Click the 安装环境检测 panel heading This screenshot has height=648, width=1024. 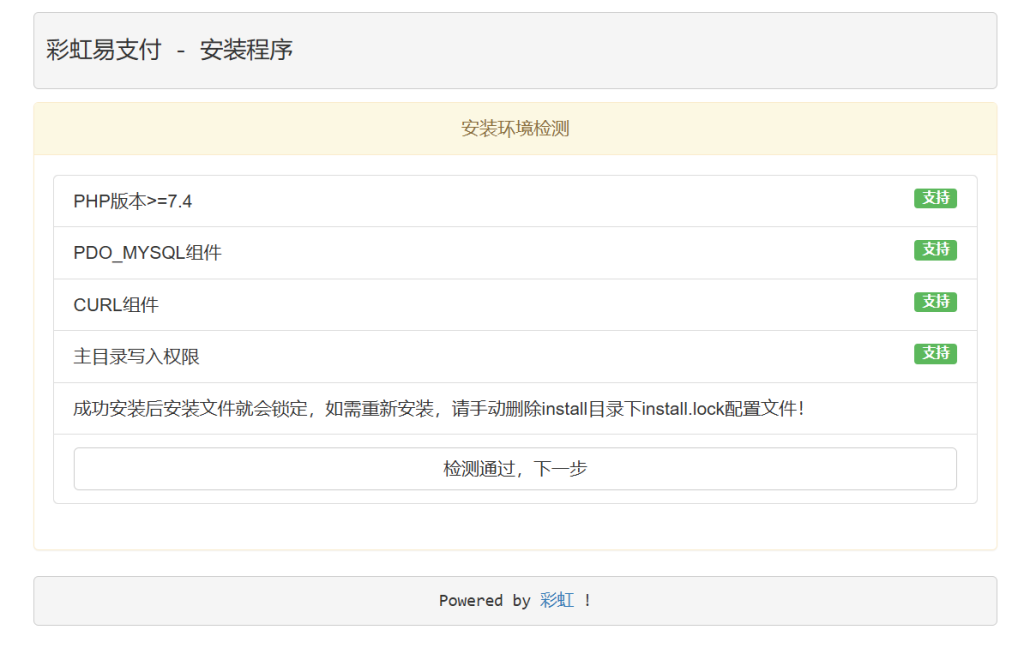pyautogui.click(x=514, y=129)
